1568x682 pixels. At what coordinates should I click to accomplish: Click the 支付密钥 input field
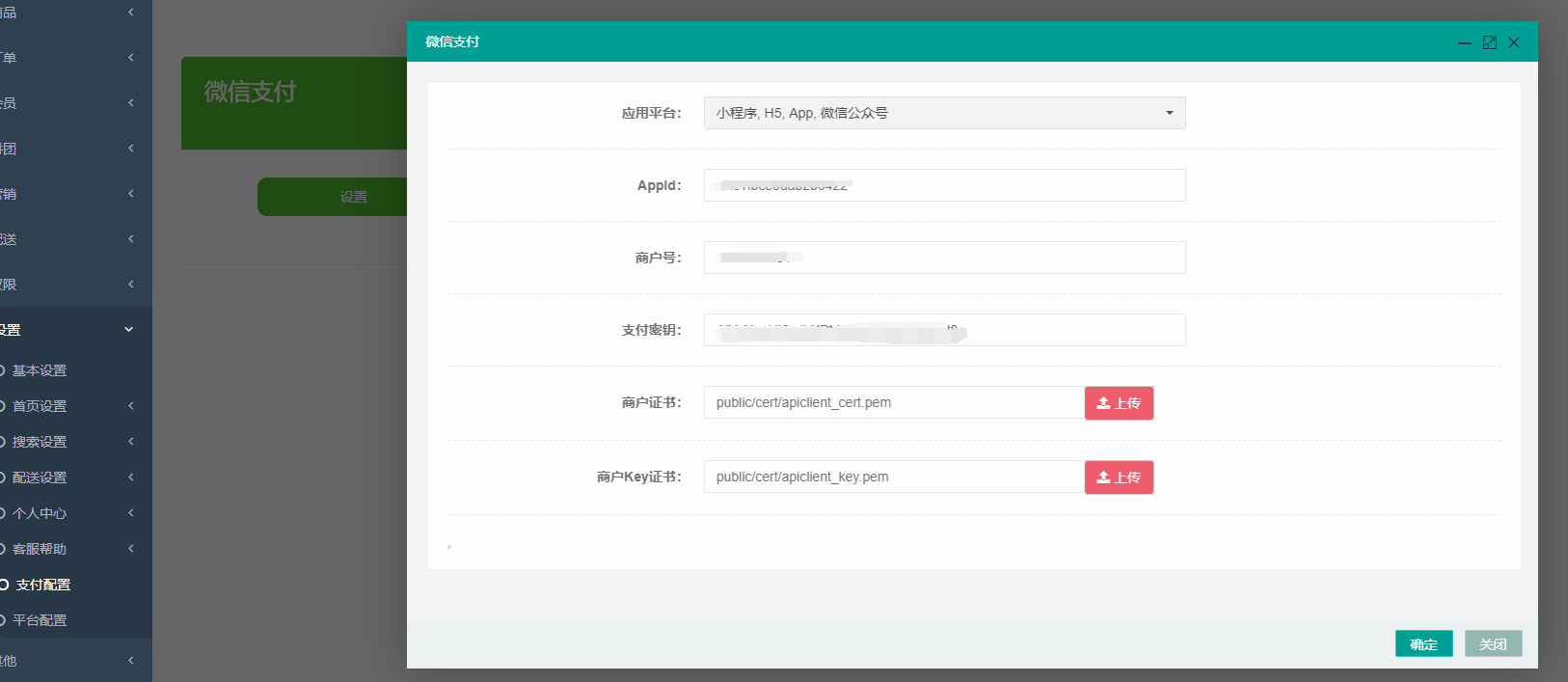pos(944,330)
